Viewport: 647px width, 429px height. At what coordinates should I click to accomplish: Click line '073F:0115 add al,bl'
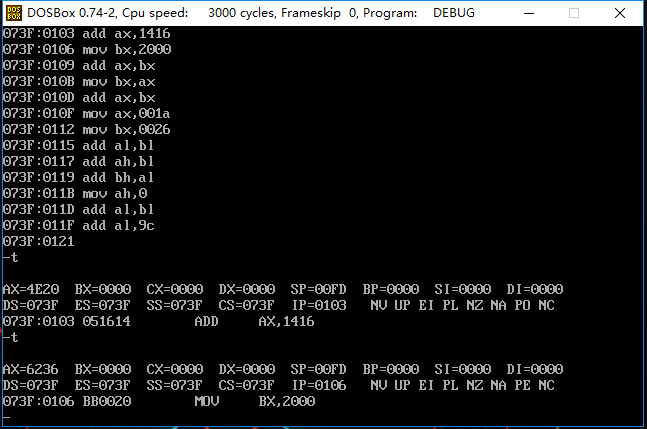coord(78,146)
